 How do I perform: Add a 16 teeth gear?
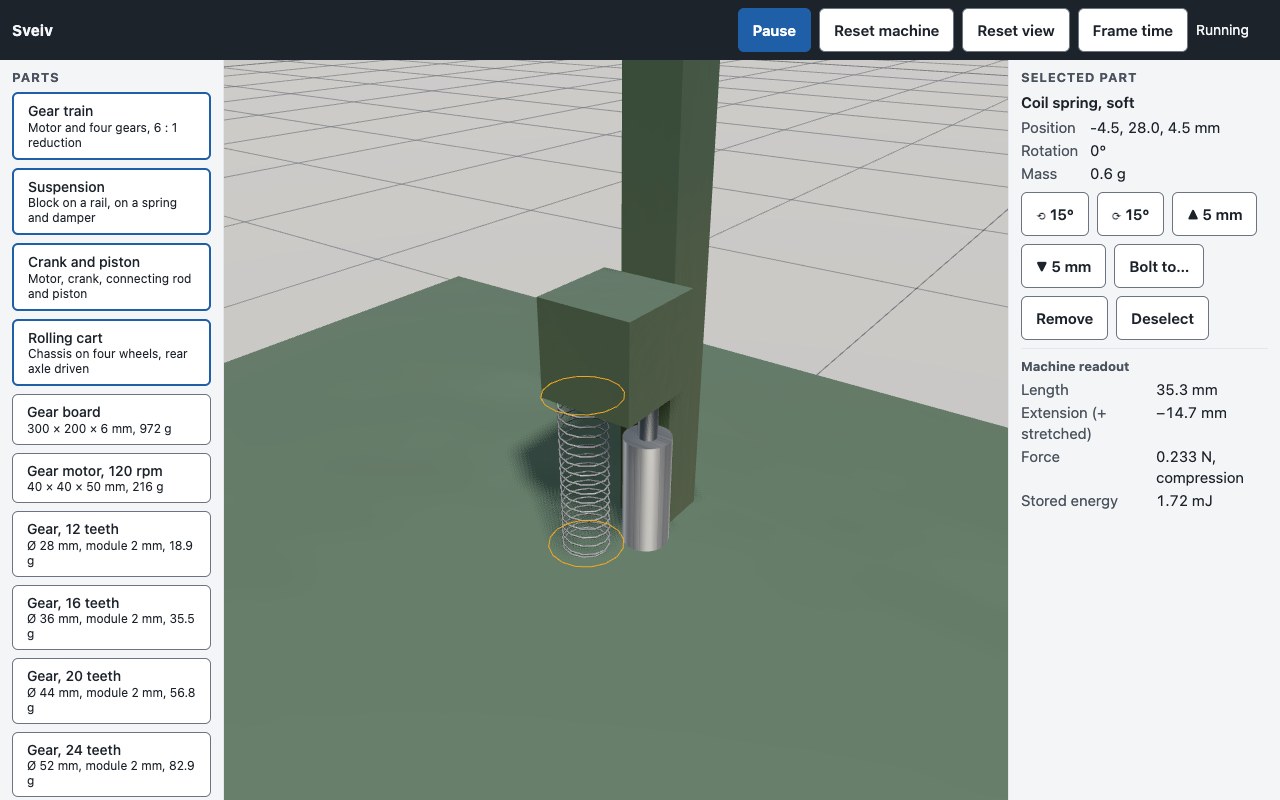tap(111, 618)
